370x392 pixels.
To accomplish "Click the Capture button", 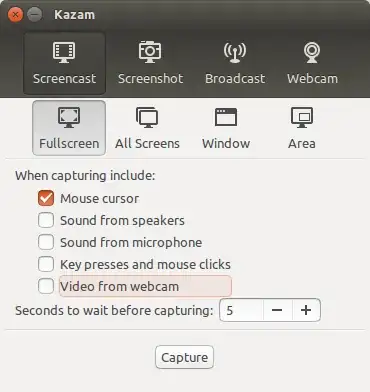I will (x=184, y=357).
